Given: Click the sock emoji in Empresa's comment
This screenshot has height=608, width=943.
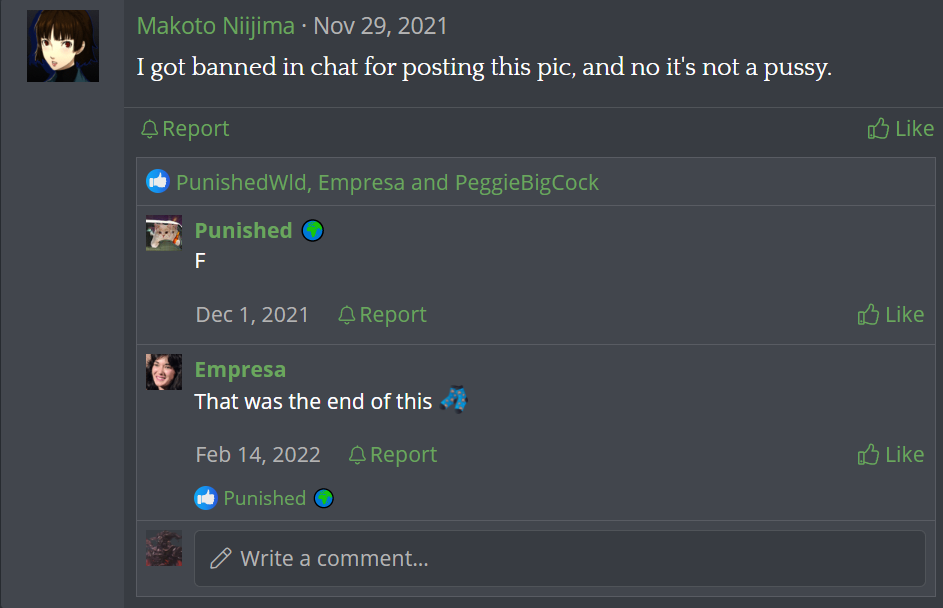Looking at the screenshot, I should (454, 399).
